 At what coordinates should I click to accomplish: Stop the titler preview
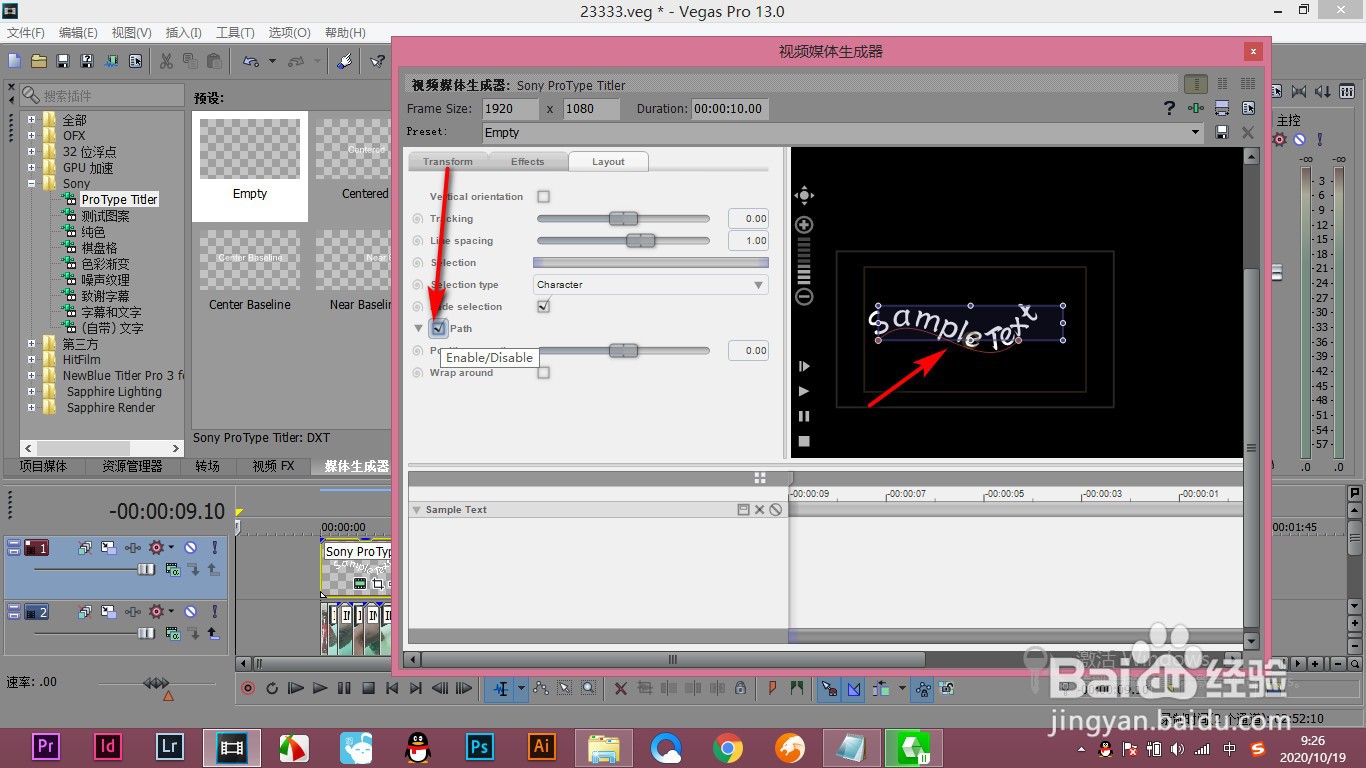click(804, 441)
